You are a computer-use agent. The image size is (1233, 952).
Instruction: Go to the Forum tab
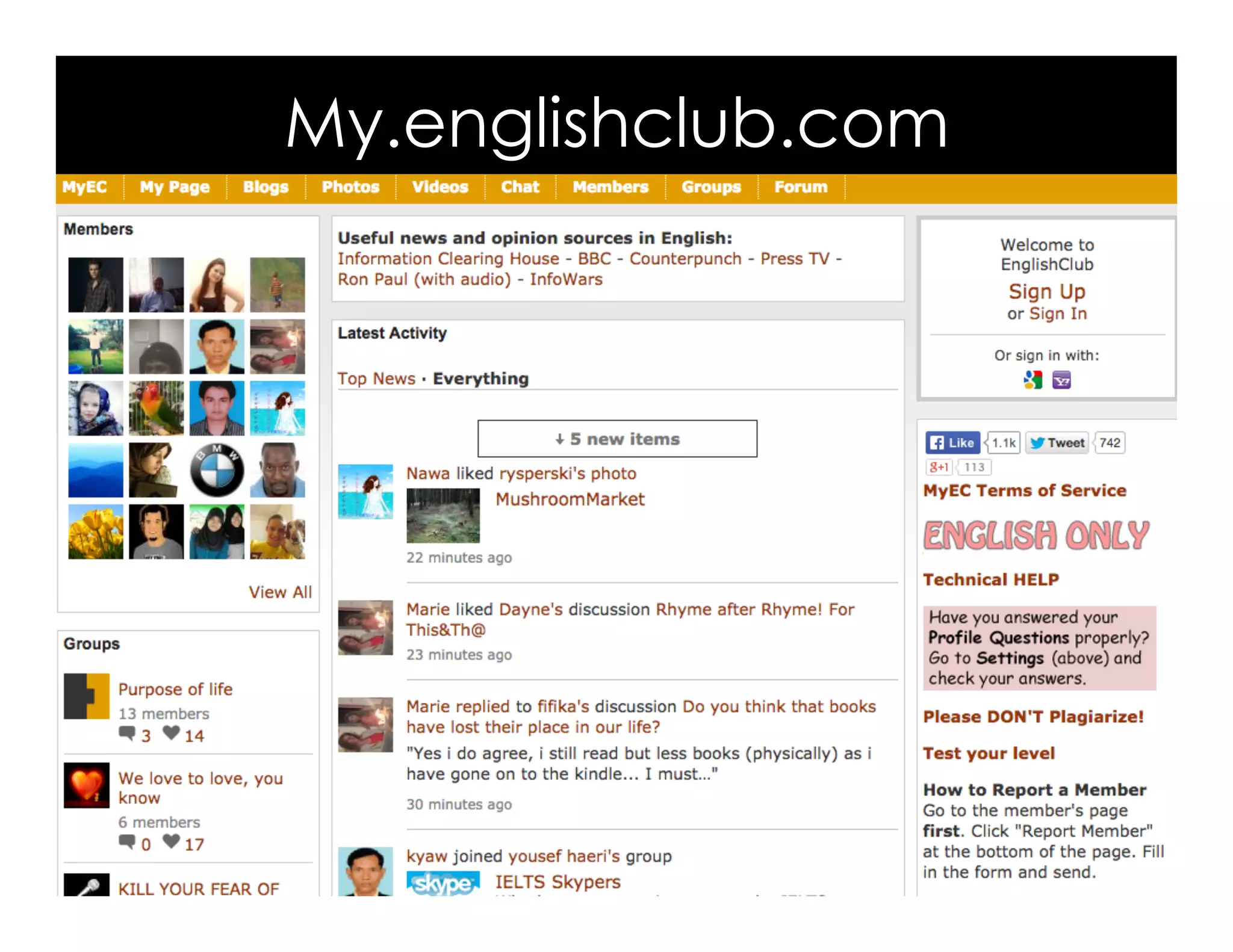click(801, 187)
